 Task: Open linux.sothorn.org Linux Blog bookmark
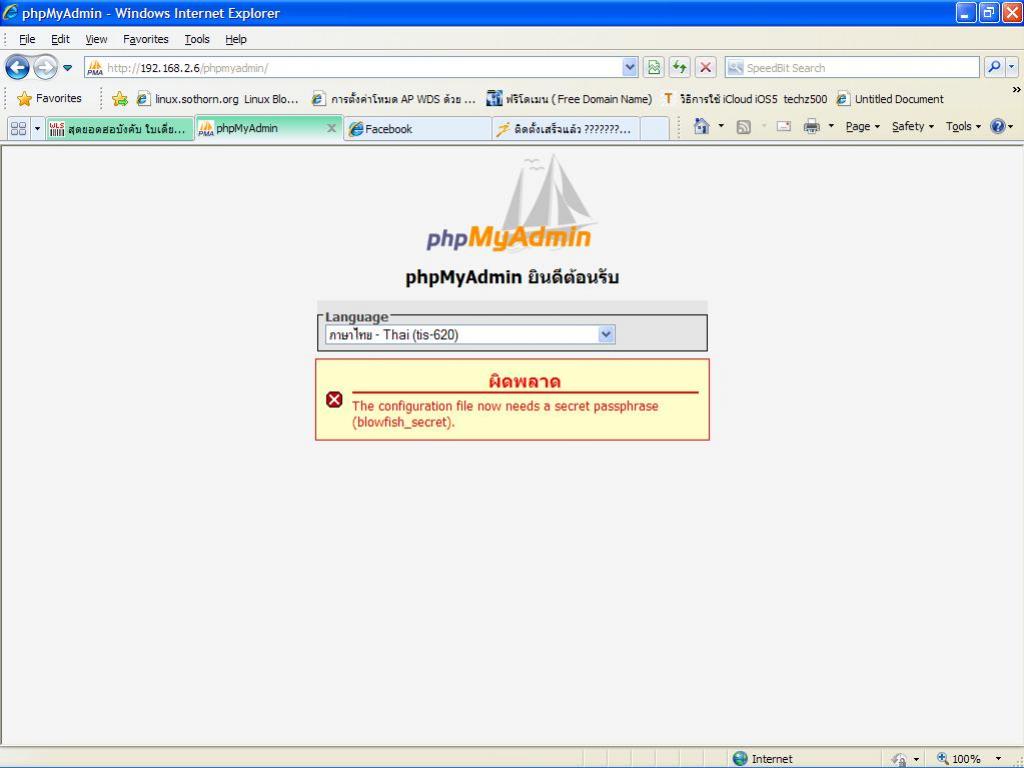click(x=217, y=99)
